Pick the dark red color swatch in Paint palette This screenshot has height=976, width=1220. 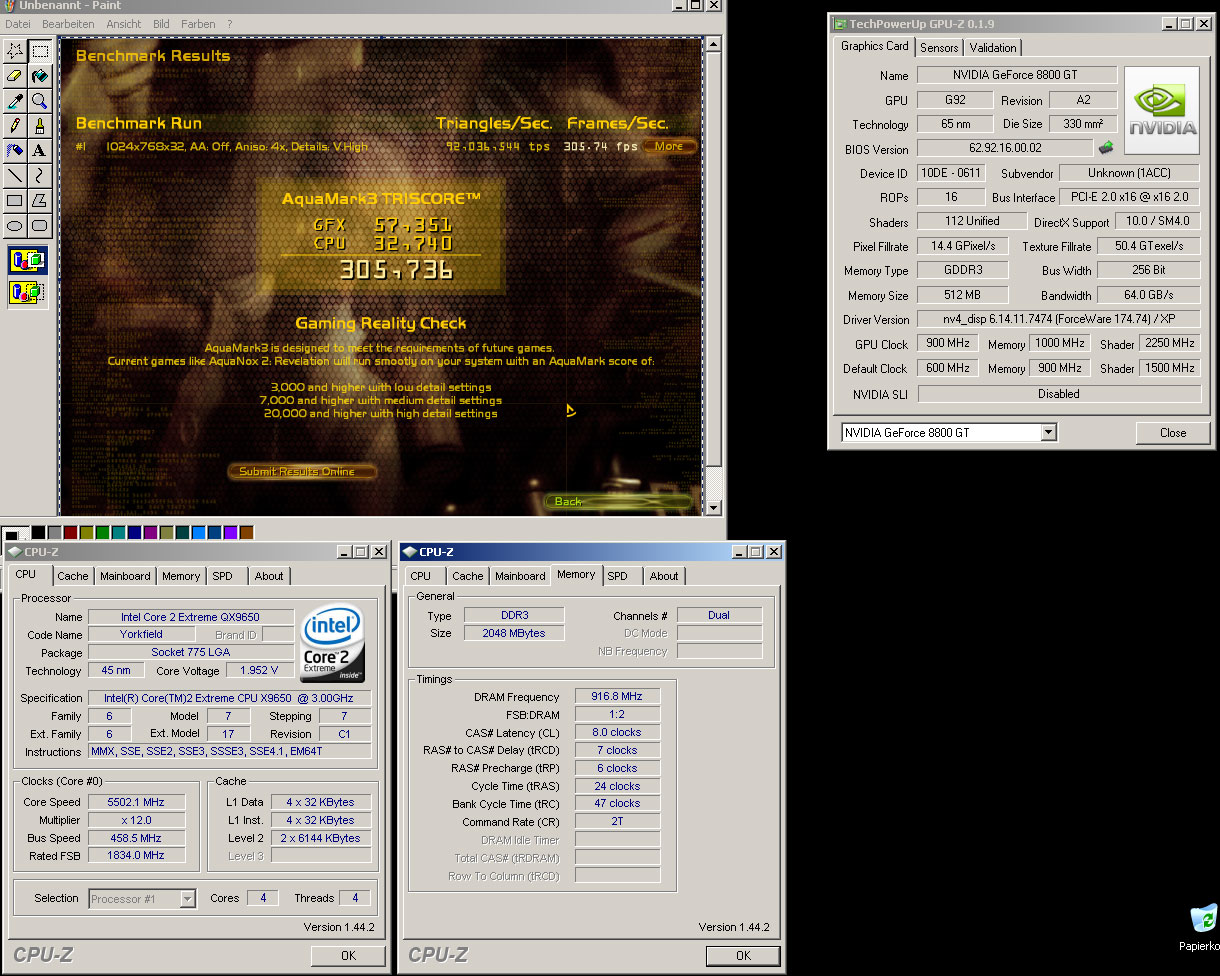click(x=70, y=533)
